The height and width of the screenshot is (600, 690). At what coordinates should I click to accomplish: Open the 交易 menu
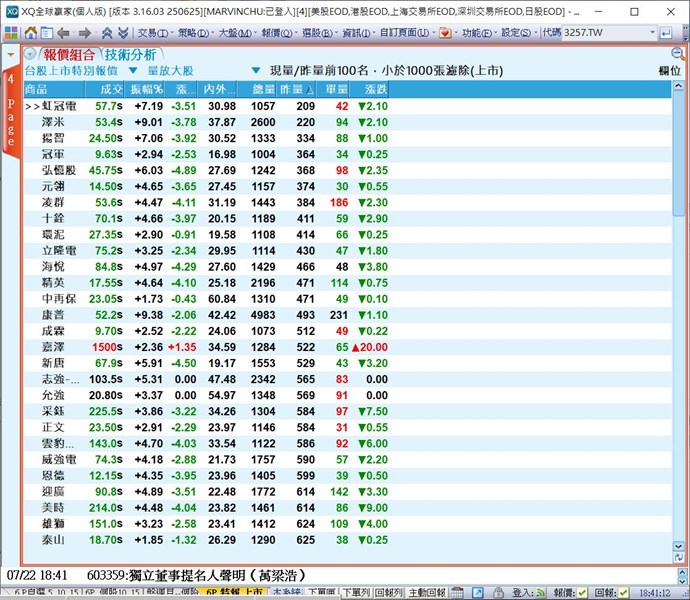pos(151,32)
